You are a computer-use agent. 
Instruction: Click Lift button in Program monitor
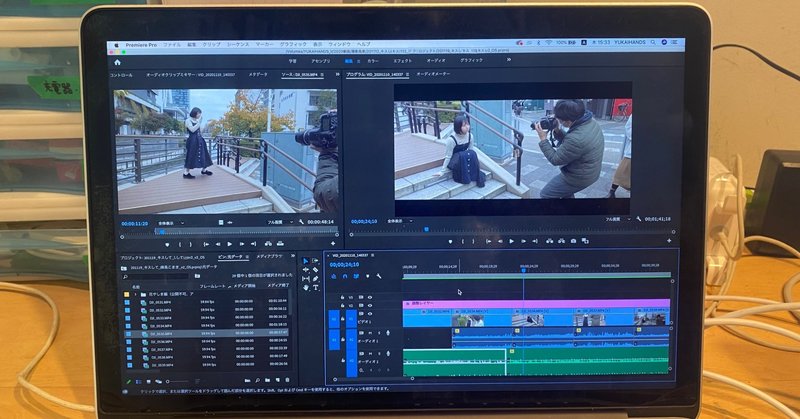tap(549, 241)
